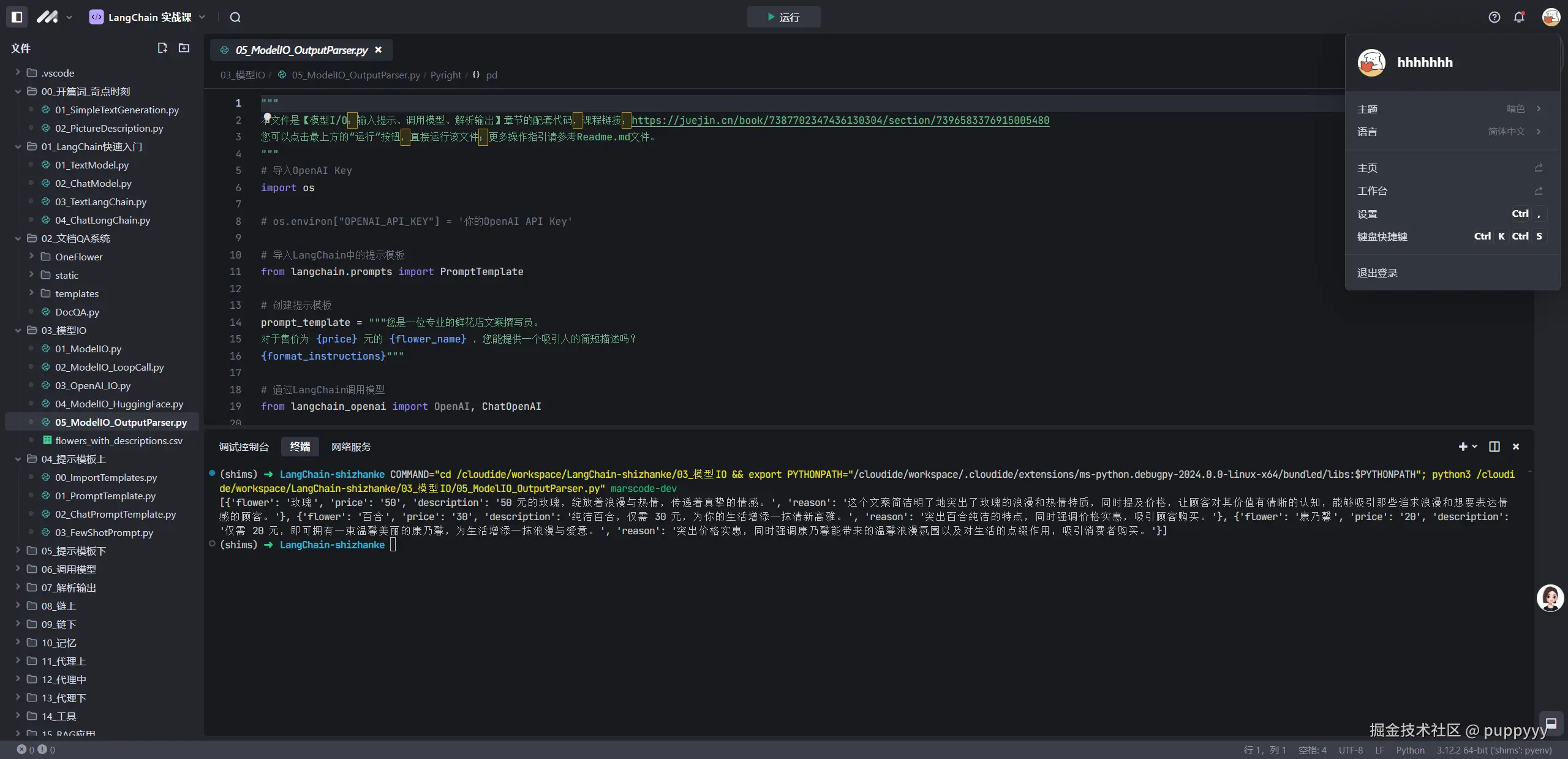Open the feedback chat icon
This screenshot has width=1568, height=759.
pos(1551,723)
